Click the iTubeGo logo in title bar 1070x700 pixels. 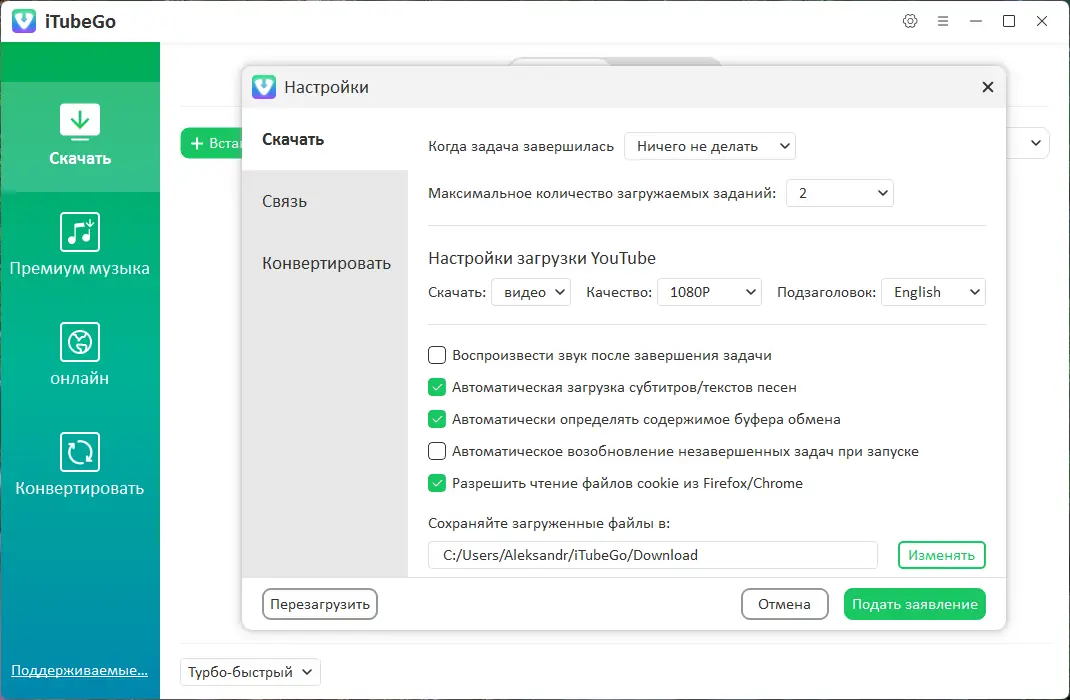click(x=23, y=20)
